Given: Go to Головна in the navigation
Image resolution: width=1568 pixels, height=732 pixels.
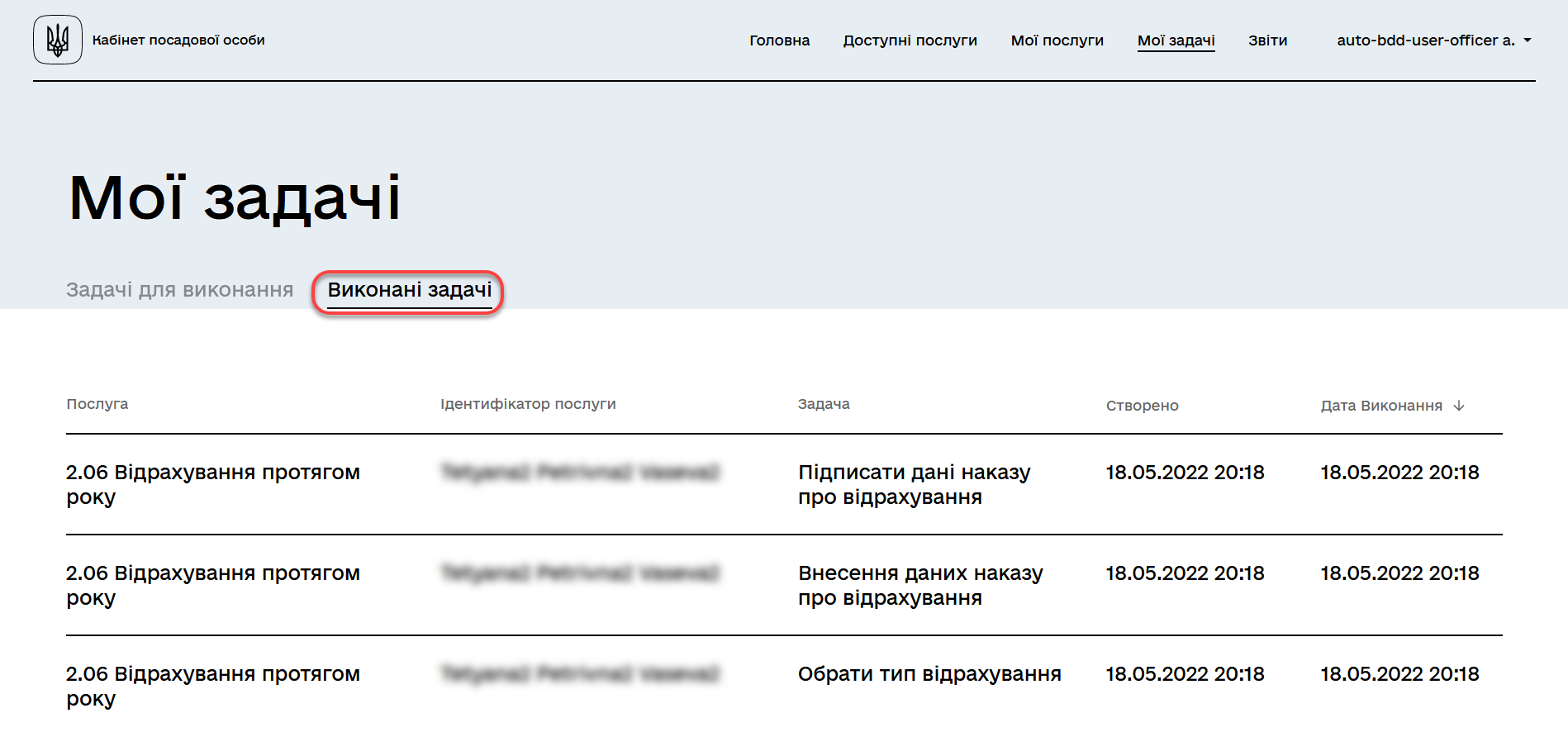Looking at the screenshot, I should [x=779, y=40].
